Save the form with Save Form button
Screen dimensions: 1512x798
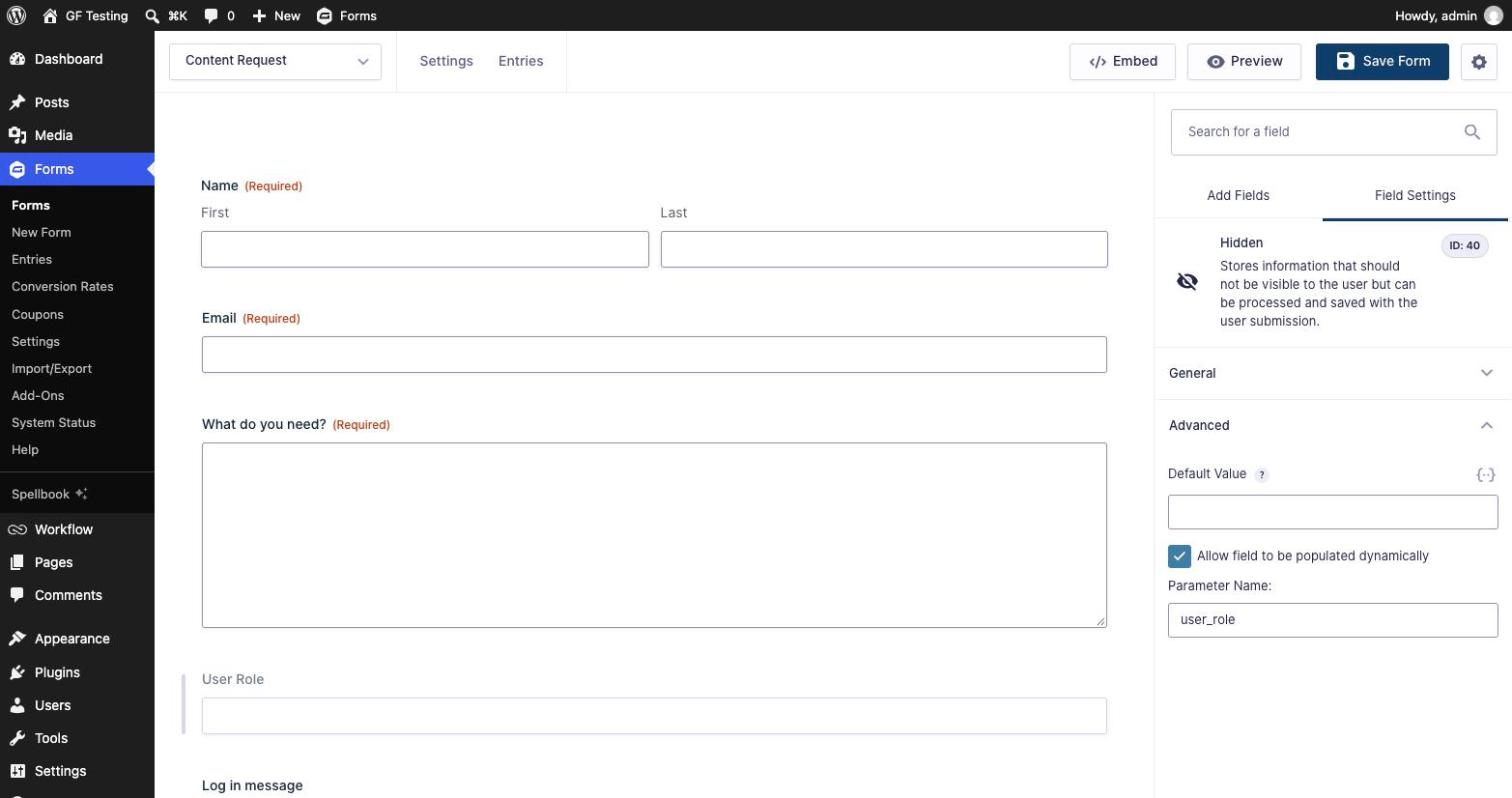[1382, 61]
